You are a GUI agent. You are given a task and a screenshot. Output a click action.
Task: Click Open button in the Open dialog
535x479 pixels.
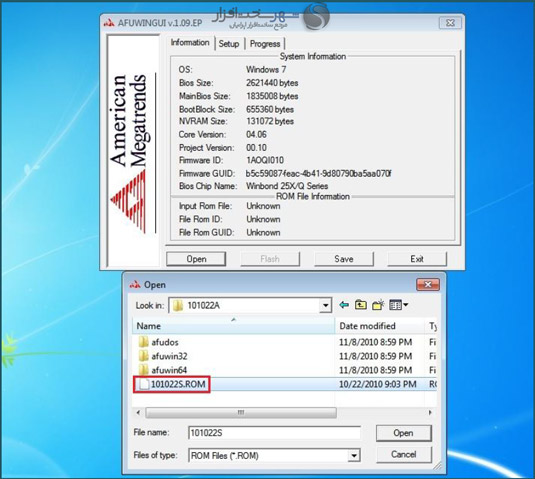[x=404, y=433]
